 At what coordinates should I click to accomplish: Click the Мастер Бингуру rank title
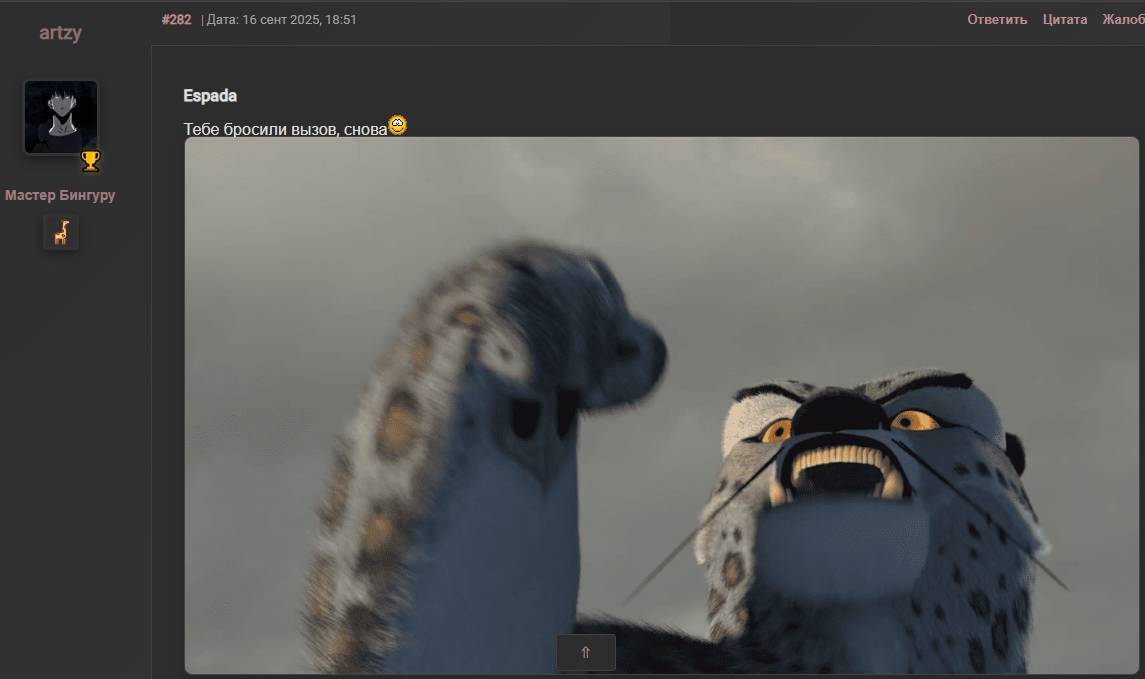(60, 195)
